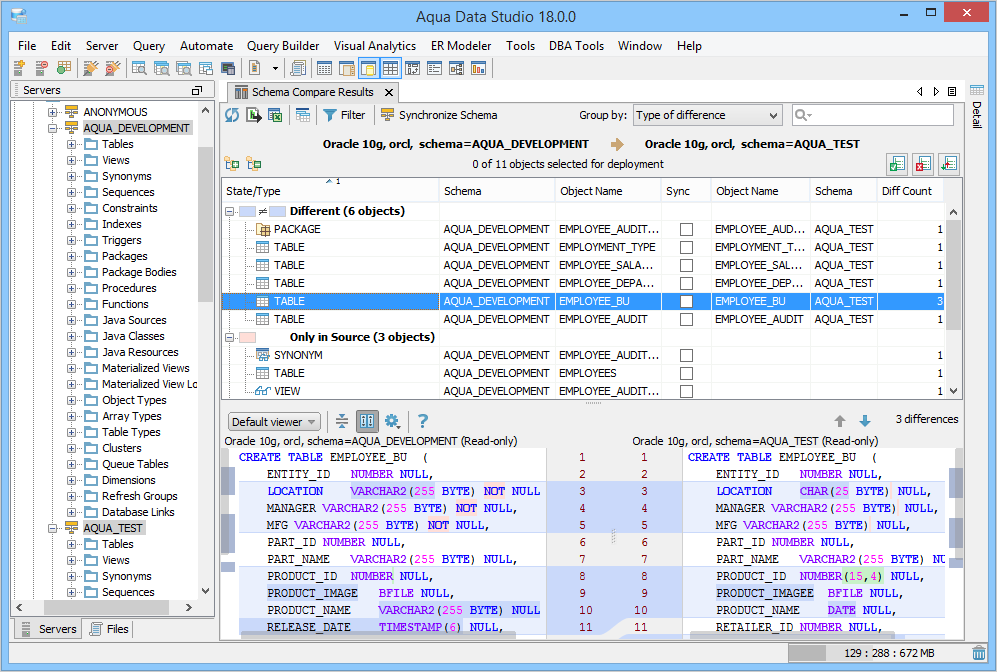Viewport: 997px width, 672px height.
Task: Open the Group by dropdown
Action: tap(706, 115)
